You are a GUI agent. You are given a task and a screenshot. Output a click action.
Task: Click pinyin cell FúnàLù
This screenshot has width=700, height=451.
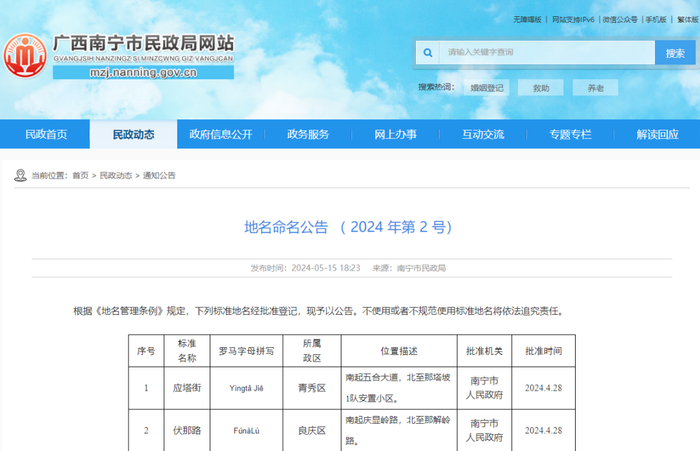tap(246, 430)
